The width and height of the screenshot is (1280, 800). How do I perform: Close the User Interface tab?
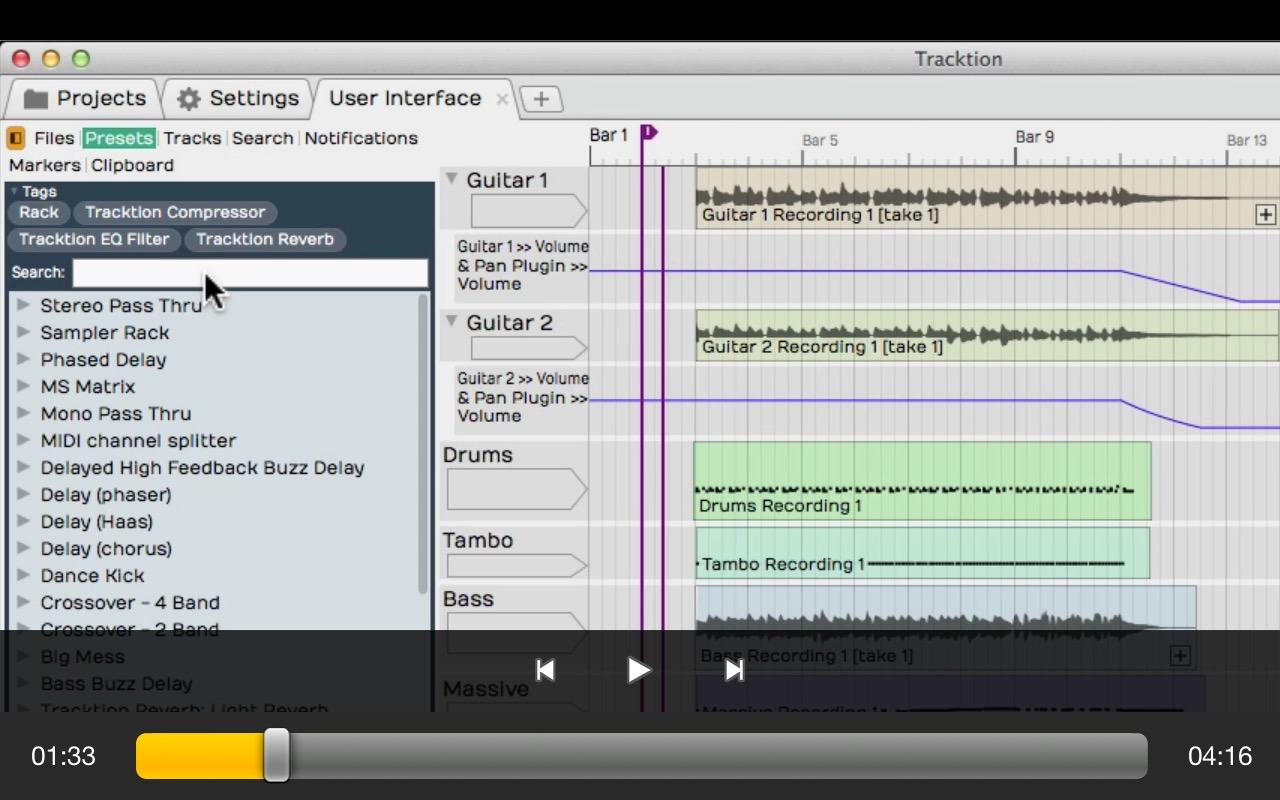click(502, 99)
